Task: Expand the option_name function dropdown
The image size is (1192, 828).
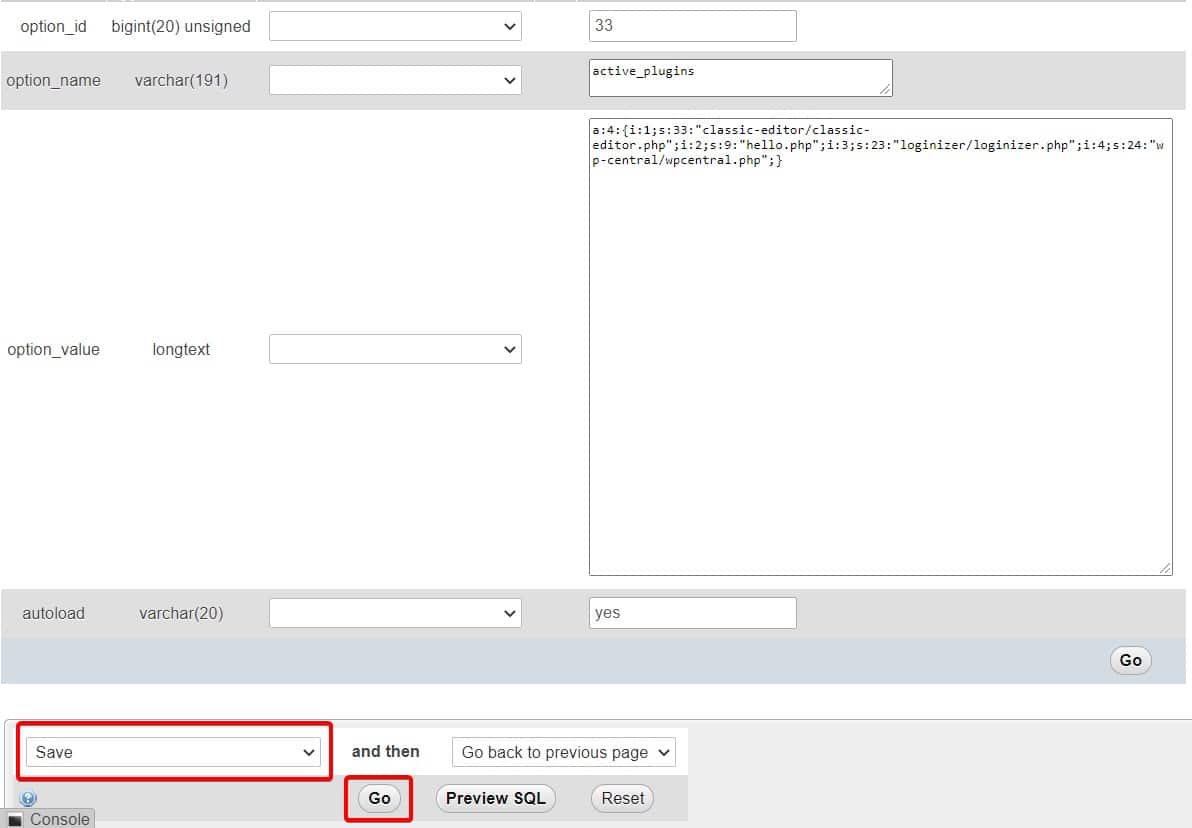Action: tap(395, 80)
